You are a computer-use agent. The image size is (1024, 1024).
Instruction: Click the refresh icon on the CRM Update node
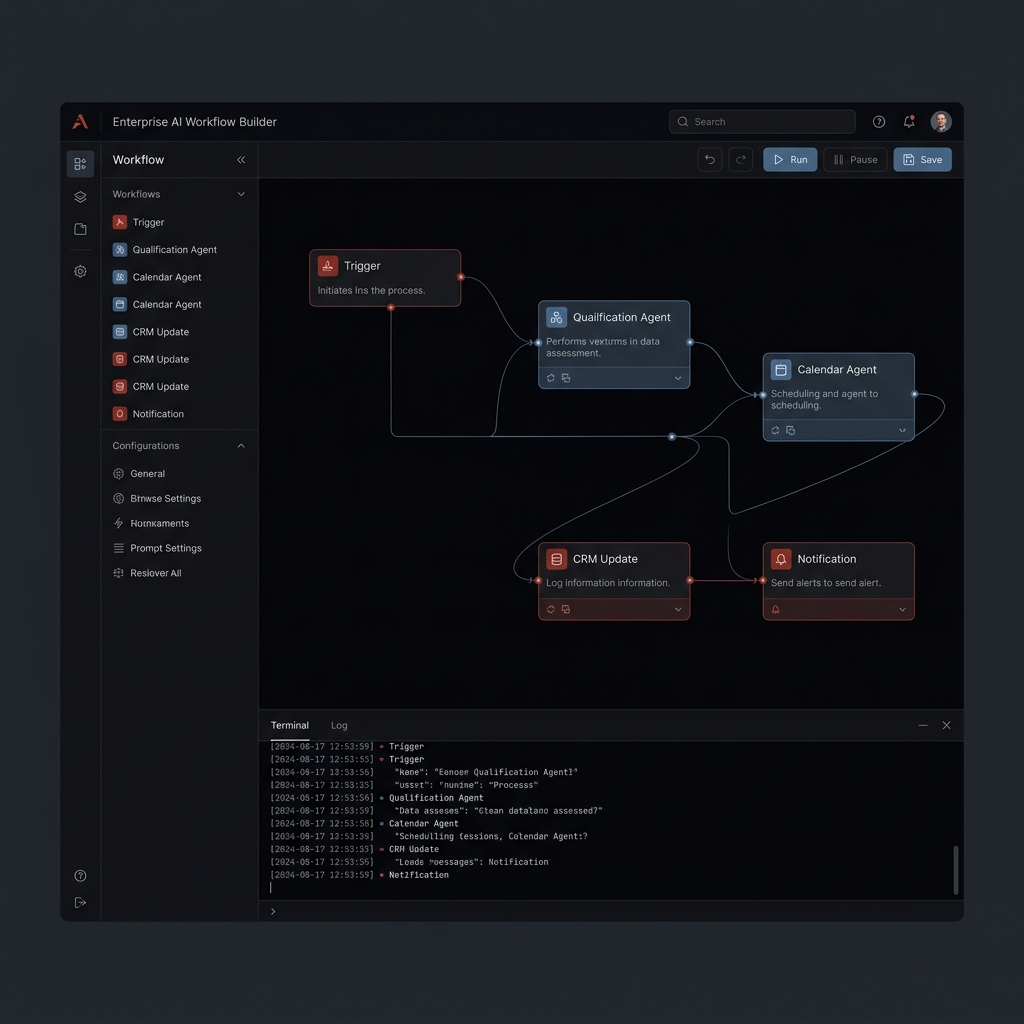[x=550, y=608]
